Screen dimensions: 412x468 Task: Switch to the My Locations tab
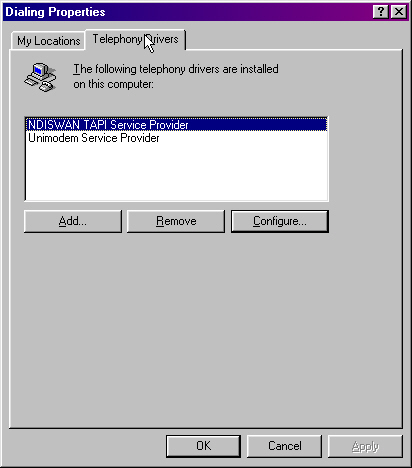tap(49, 41)
